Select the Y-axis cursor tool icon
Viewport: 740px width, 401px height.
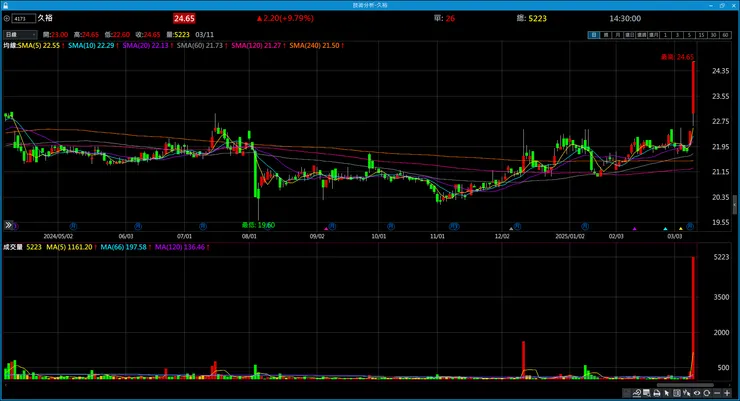[x=687, y=393]
